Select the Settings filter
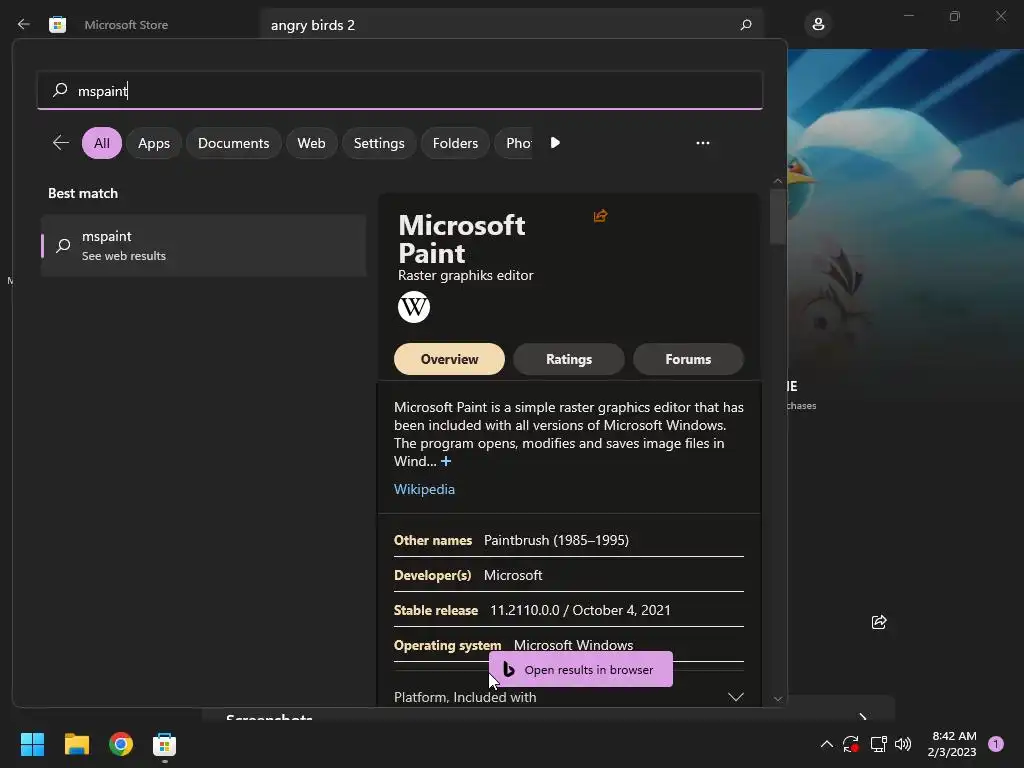Screen dimensions: 1024x768 (x=379, y=143)
